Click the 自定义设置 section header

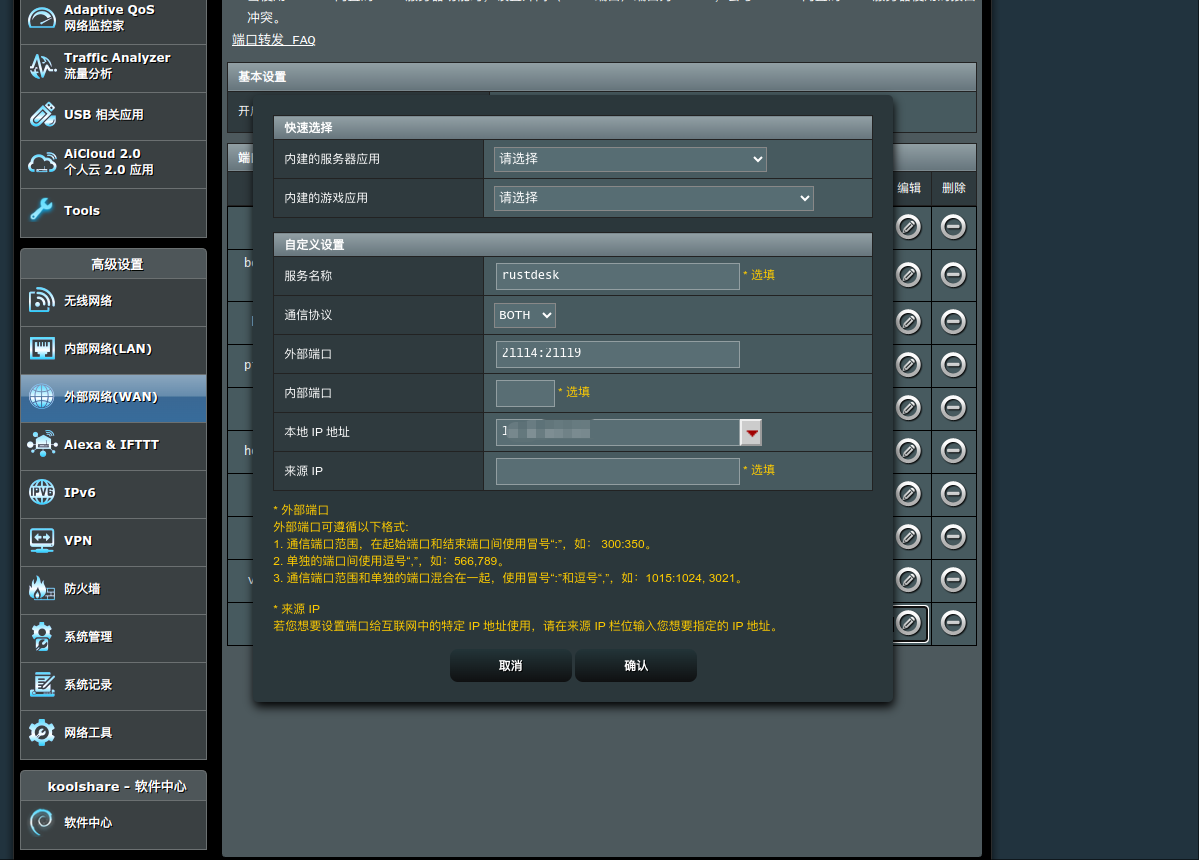pos(573,245)
